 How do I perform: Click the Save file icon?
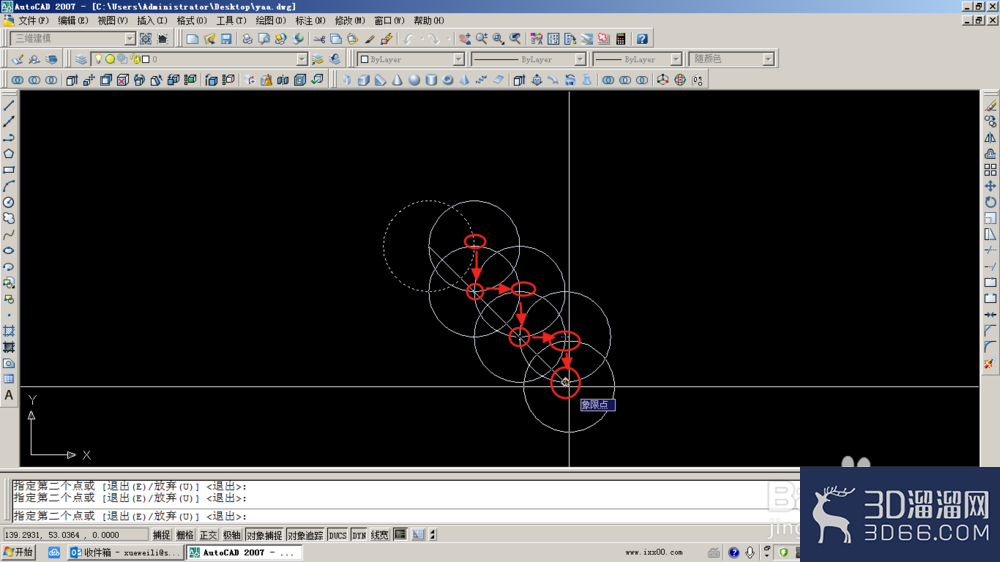pos(226,39)
